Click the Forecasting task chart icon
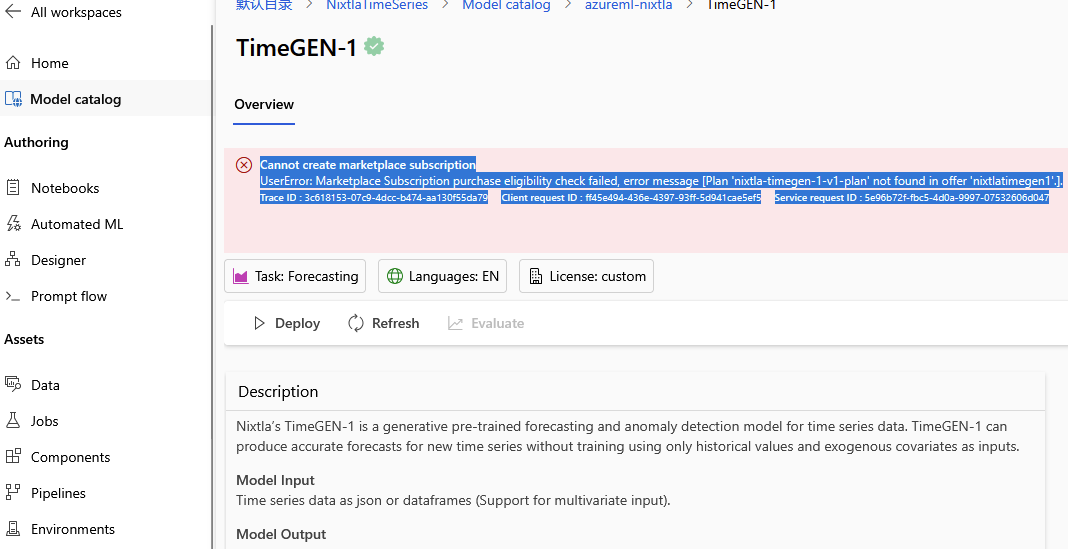 [240, 276]
